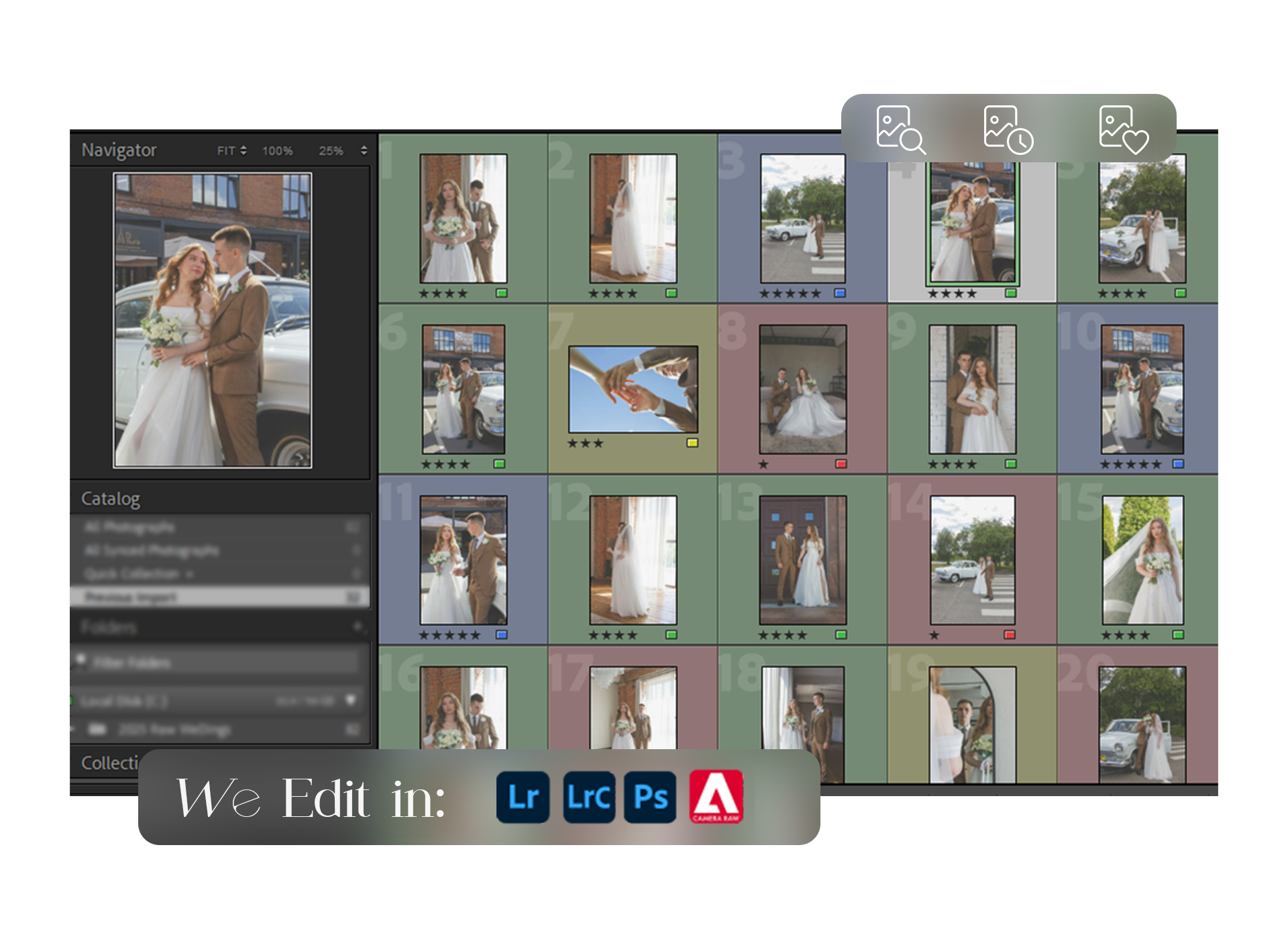Click the Navigator panel header
This screenshot has width=1288, height=939.
(119, 150)
